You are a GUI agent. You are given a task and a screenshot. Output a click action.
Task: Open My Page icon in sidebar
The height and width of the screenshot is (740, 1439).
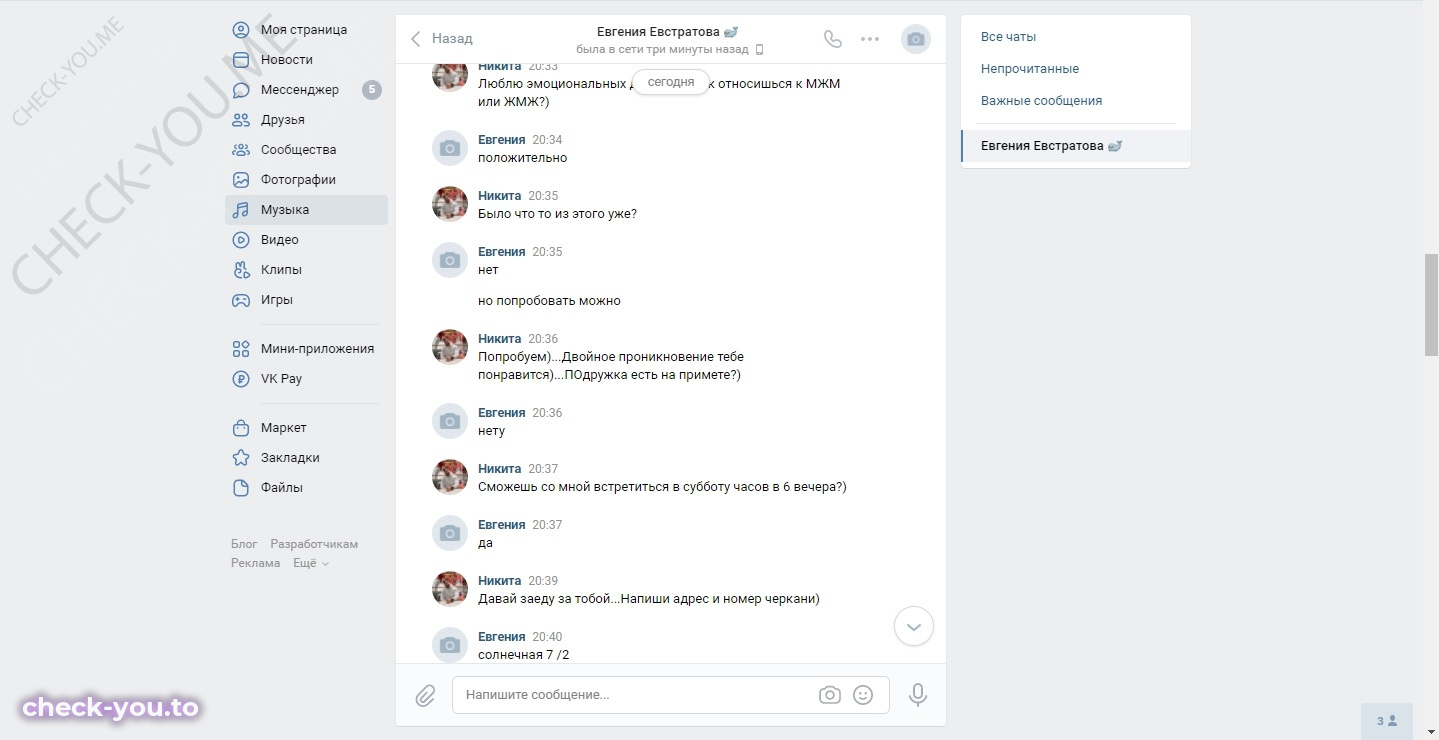click(241, 30)
